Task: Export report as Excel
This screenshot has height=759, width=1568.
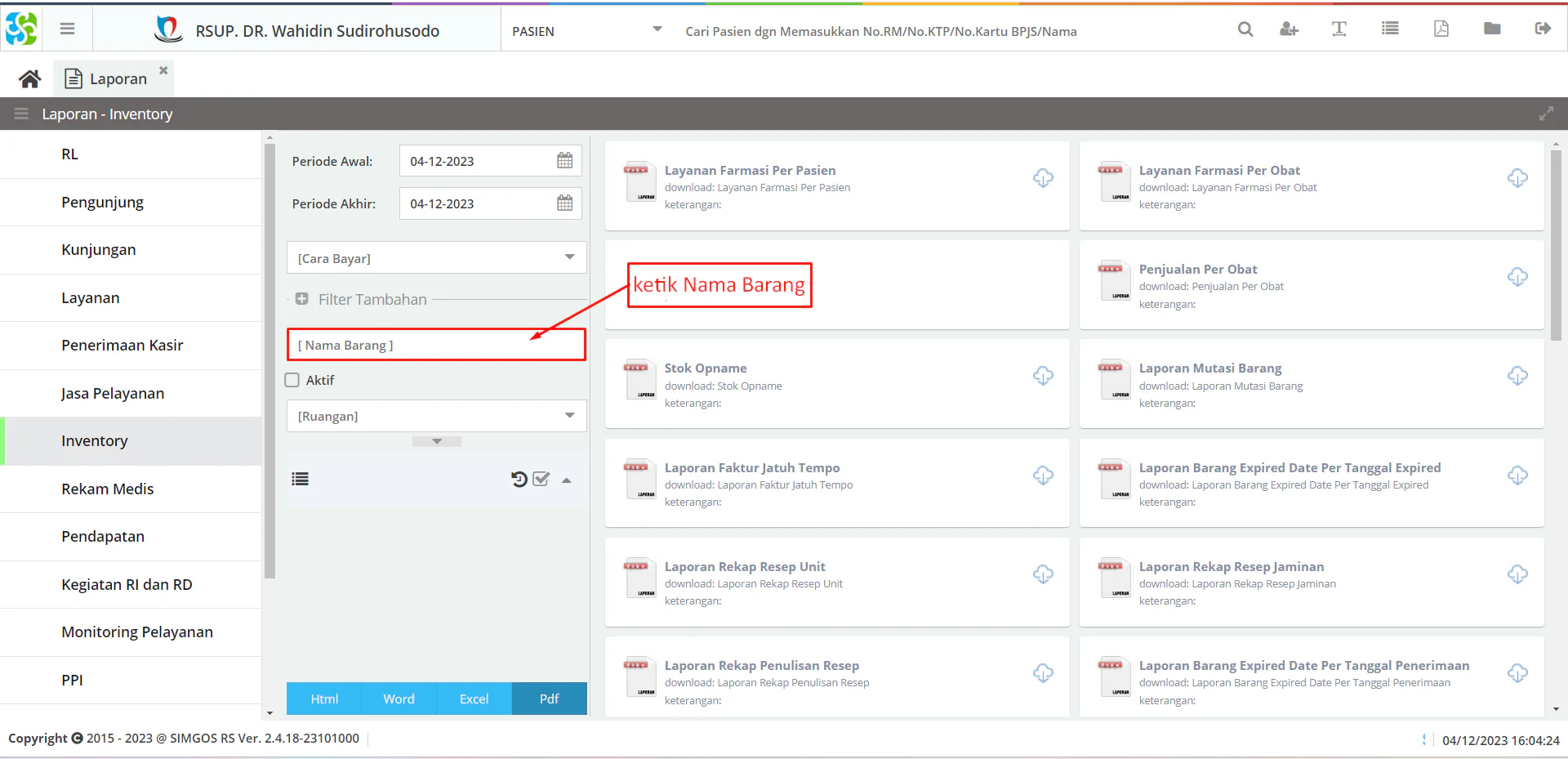Action: pyautogui.click(x=474, y=699)
